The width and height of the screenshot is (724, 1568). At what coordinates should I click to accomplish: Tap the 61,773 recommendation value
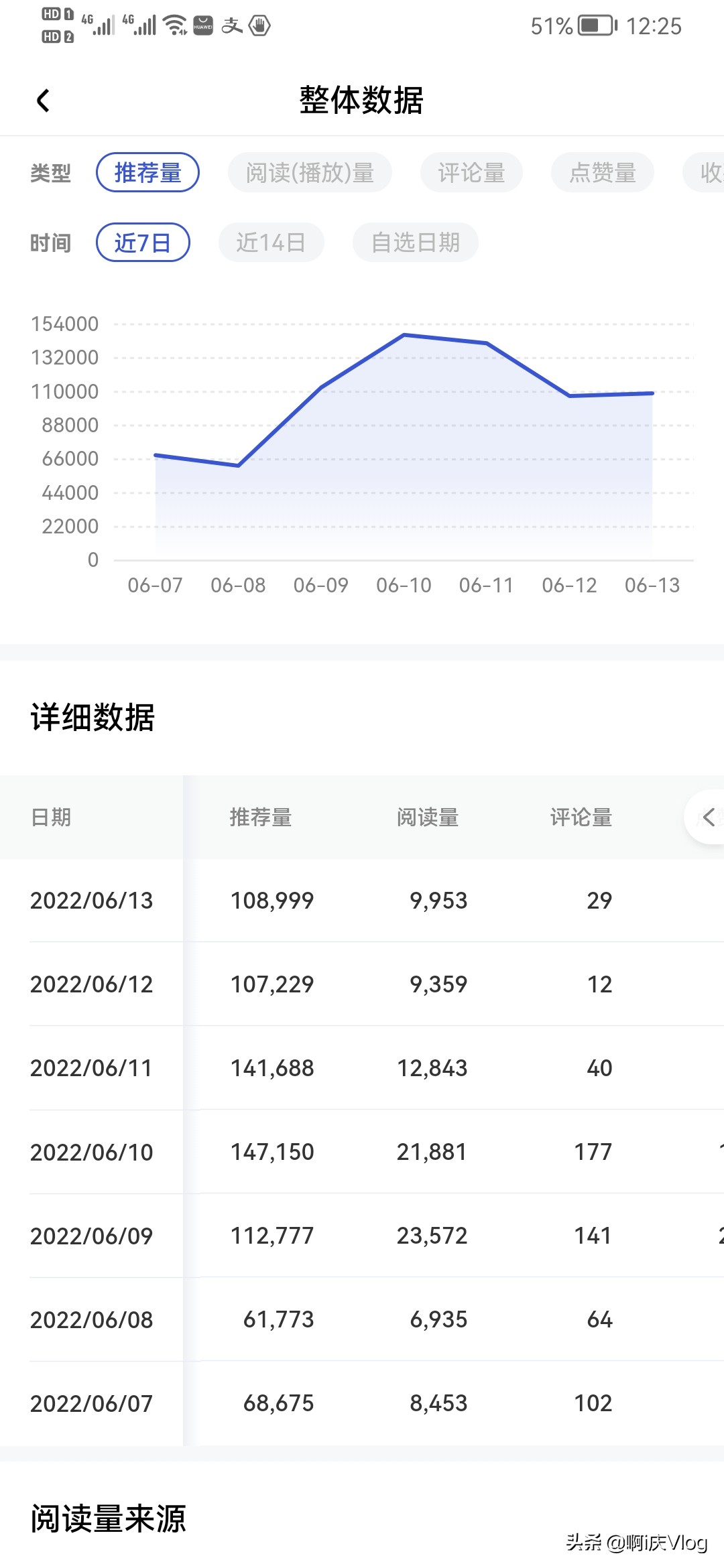279,1319
